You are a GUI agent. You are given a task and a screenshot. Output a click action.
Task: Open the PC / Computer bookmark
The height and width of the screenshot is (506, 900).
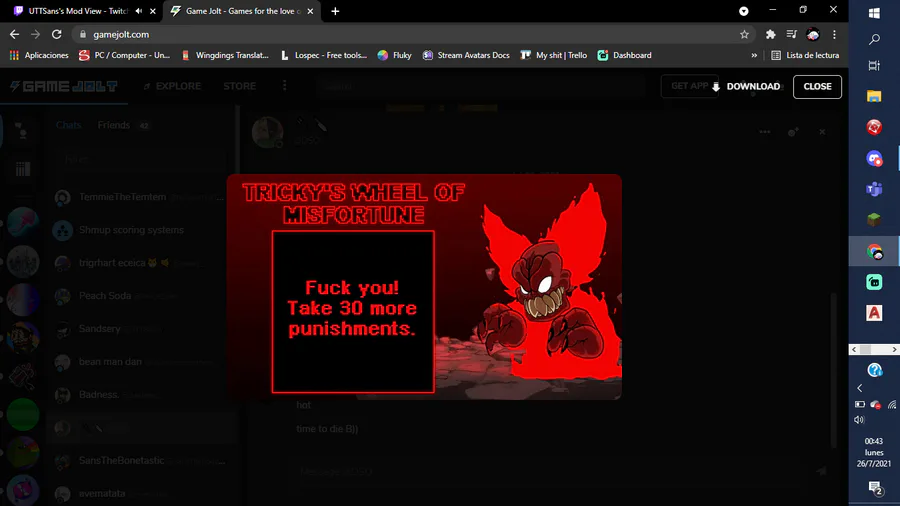click(125, 55)
